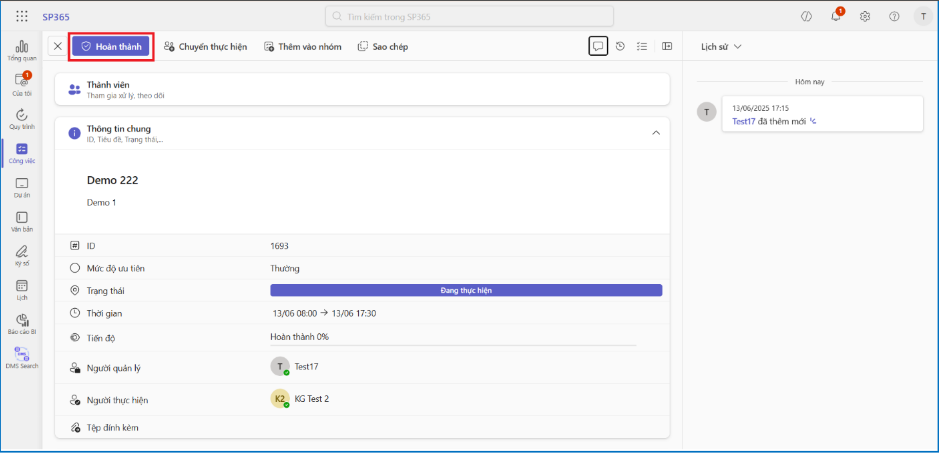Collapse the Thông tin chung section
Screen dimensions: 939x453
tap(656, 133)
